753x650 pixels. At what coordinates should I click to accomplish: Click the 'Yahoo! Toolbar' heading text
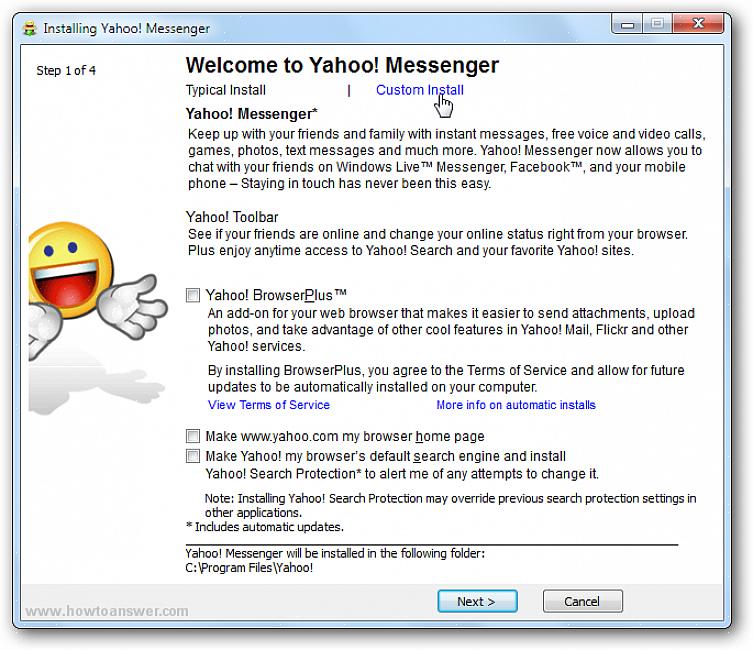pos(232,217)
